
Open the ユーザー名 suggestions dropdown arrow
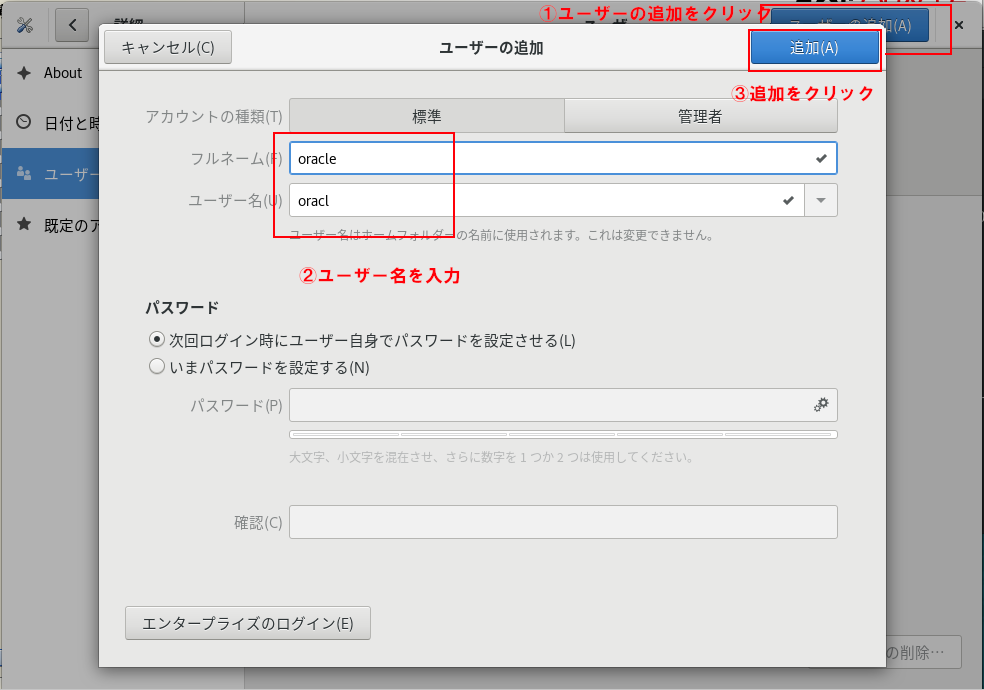821,200
